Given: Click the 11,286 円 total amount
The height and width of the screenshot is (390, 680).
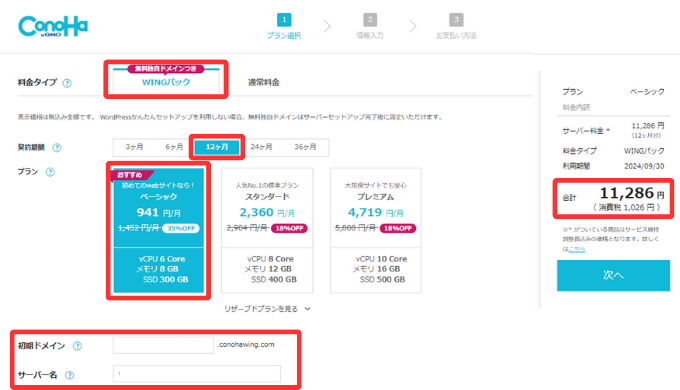Looking at the screenshot, I should [632, 193].
